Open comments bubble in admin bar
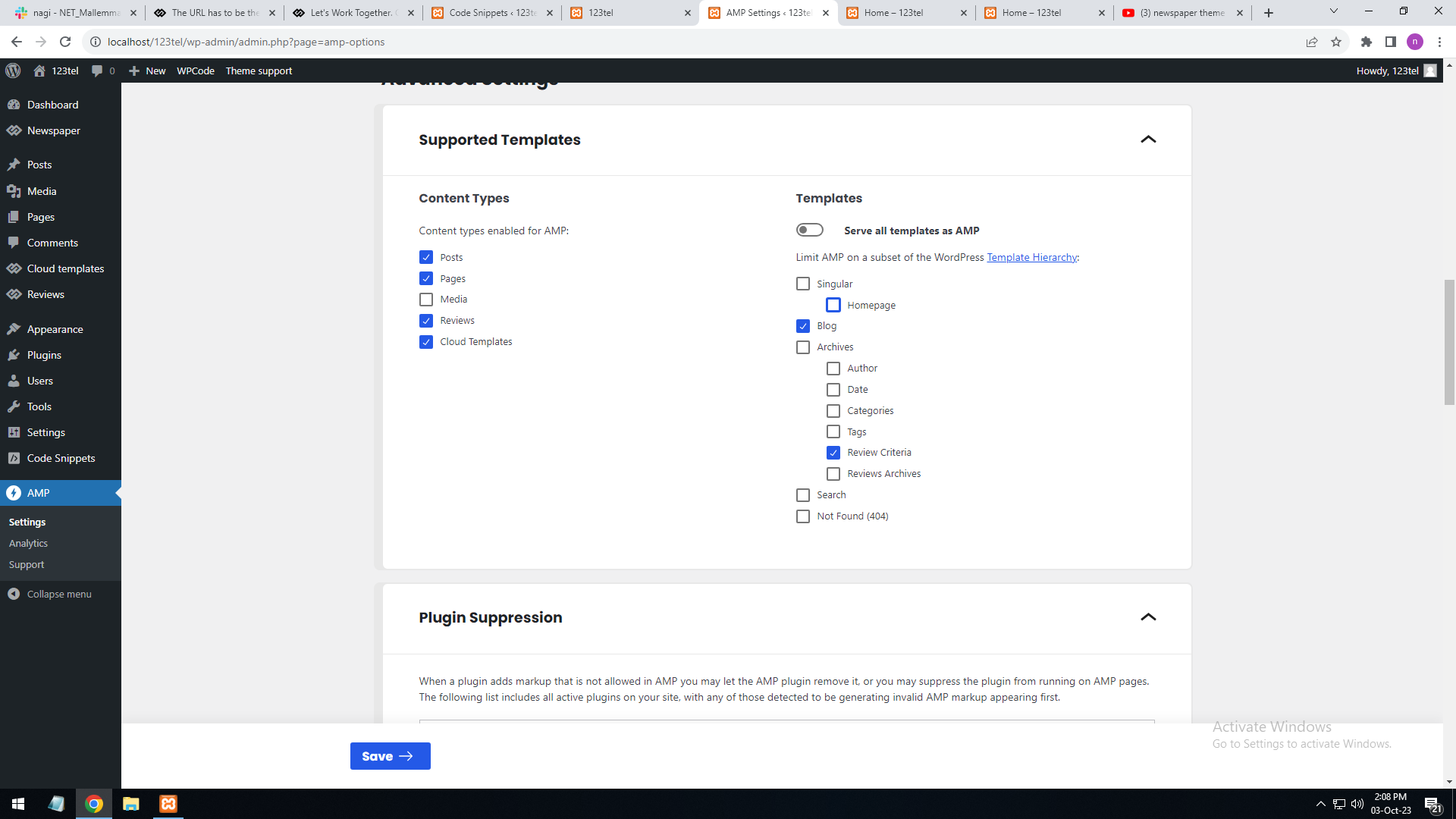The width and height of the screenshot is (1456, 819). click(x=97, y=71)
